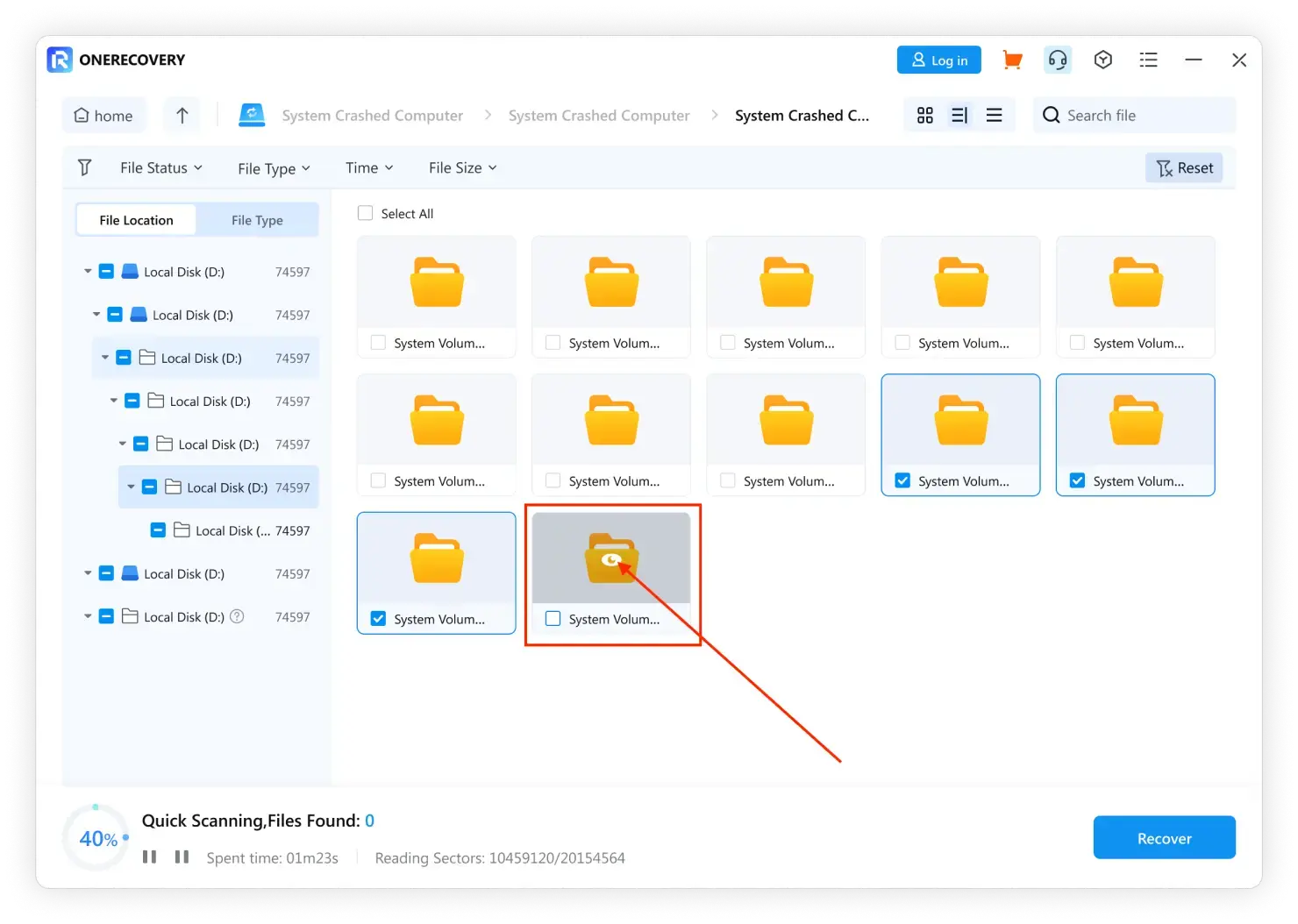This screenshot has width=1298, height=924.
Task: Open the File Size dropdown
Action: coord(462,167)
